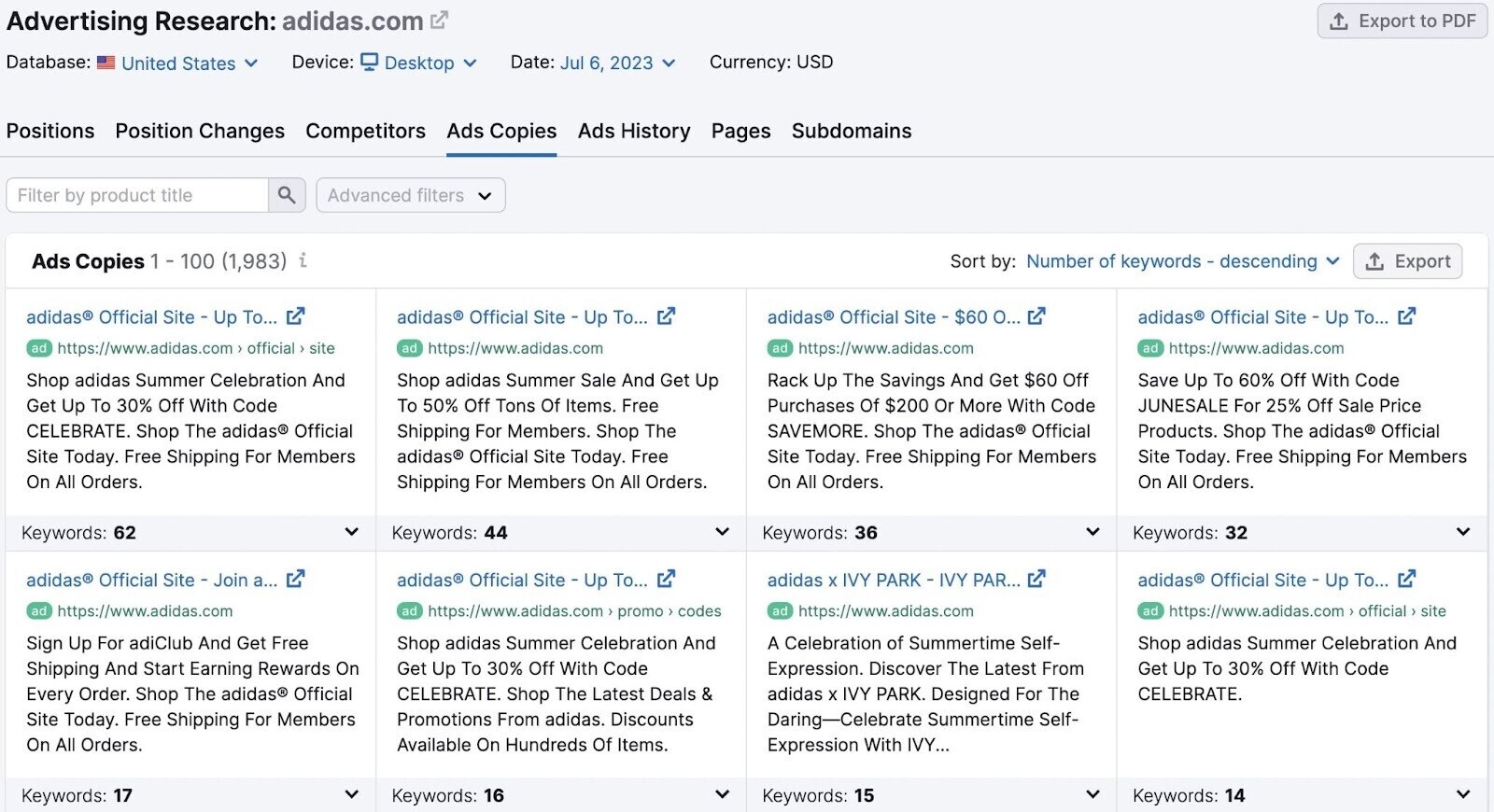Open the Desktop device dropdown
Viewport: 1494px width, 812px height.
click(x=419, y=63)
